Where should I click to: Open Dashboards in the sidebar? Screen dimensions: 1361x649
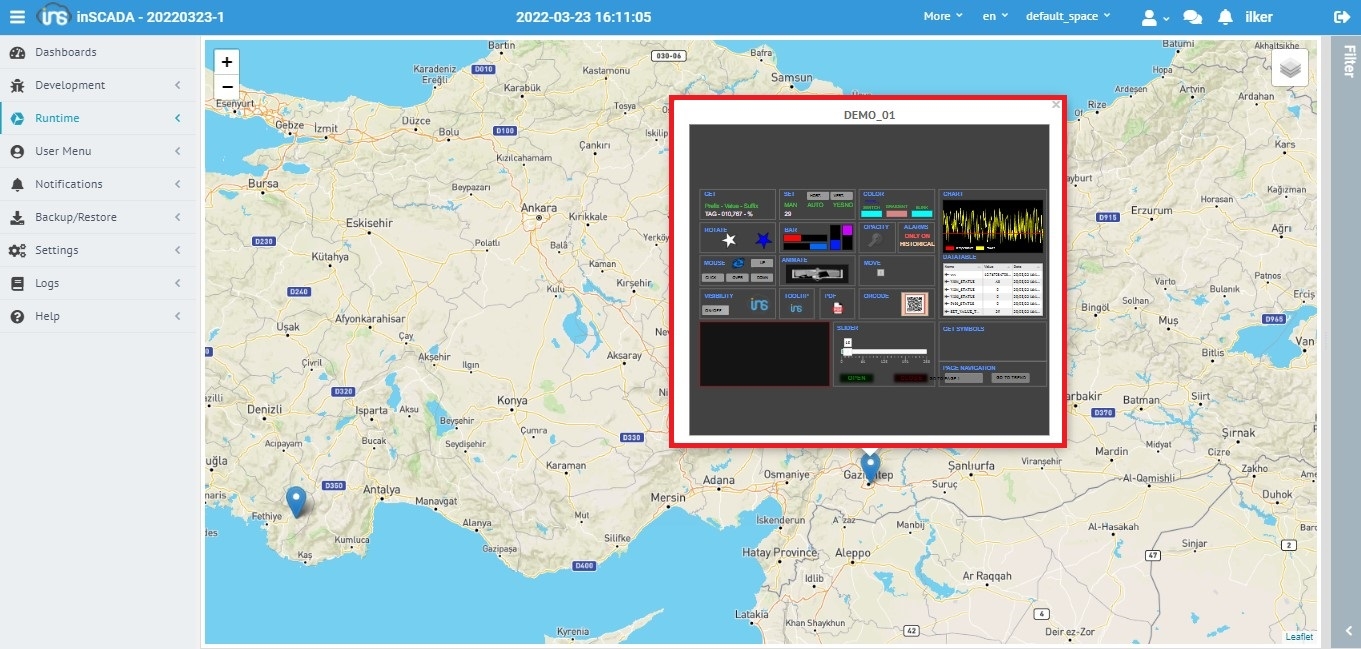(66, 52)
